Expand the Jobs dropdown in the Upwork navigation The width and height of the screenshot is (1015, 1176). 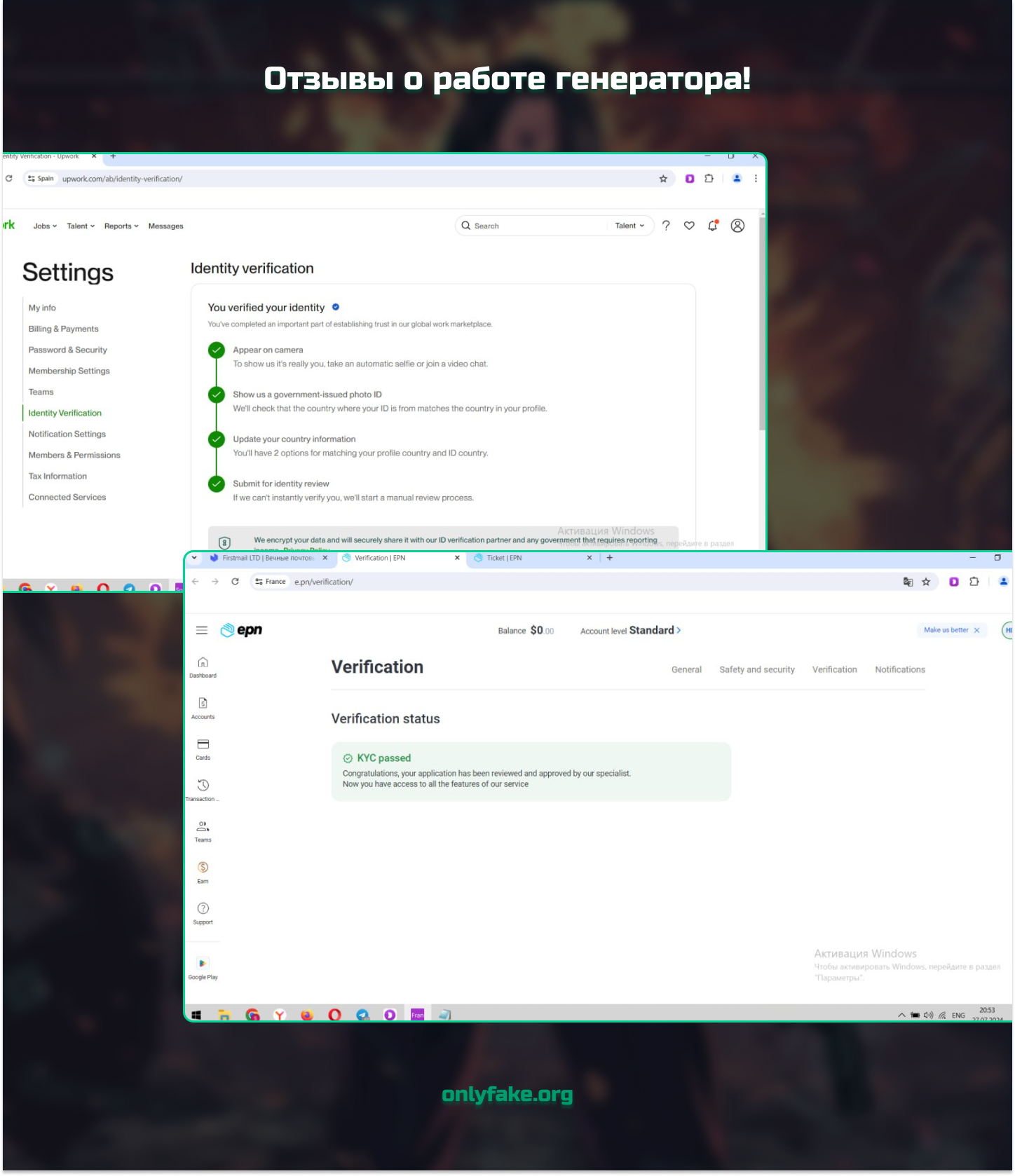(x=45, y=226)
